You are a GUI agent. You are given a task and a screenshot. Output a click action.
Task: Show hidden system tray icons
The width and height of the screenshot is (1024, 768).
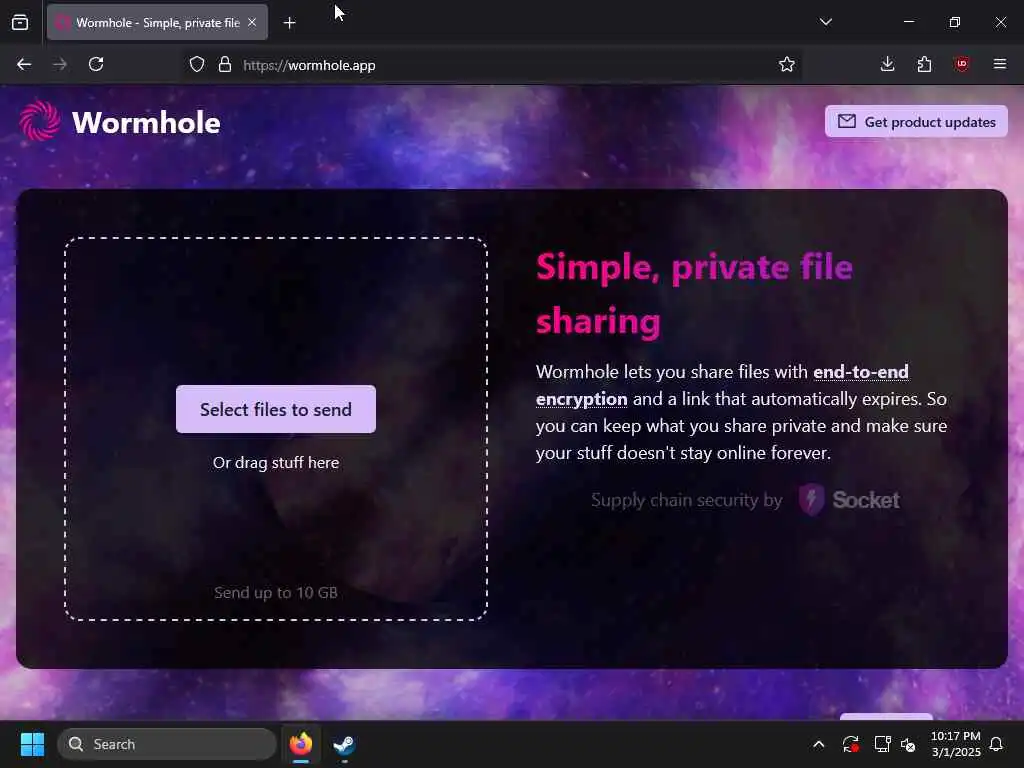[x=818, y=744]
